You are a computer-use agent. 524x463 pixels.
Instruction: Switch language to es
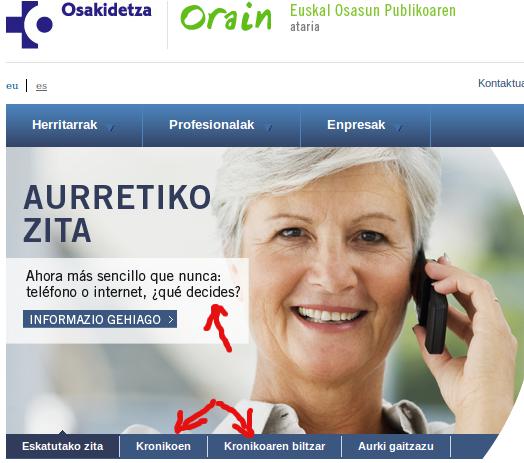(x=41, y=86)
